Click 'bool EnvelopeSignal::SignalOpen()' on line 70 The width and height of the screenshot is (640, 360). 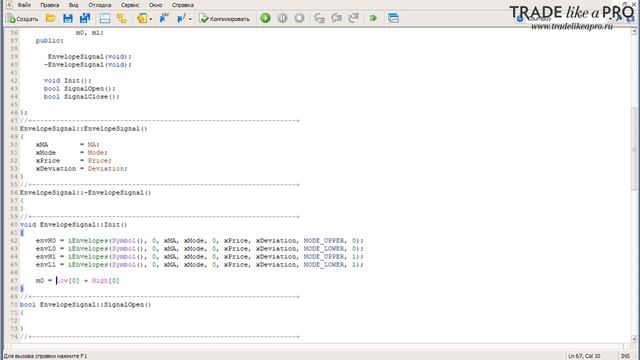coord(86,305)
